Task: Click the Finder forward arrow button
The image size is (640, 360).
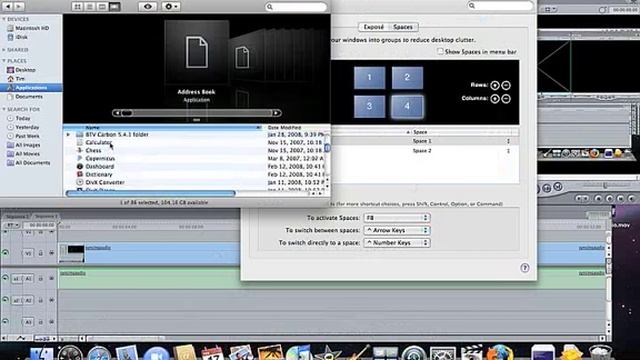Action: [19, 7]
